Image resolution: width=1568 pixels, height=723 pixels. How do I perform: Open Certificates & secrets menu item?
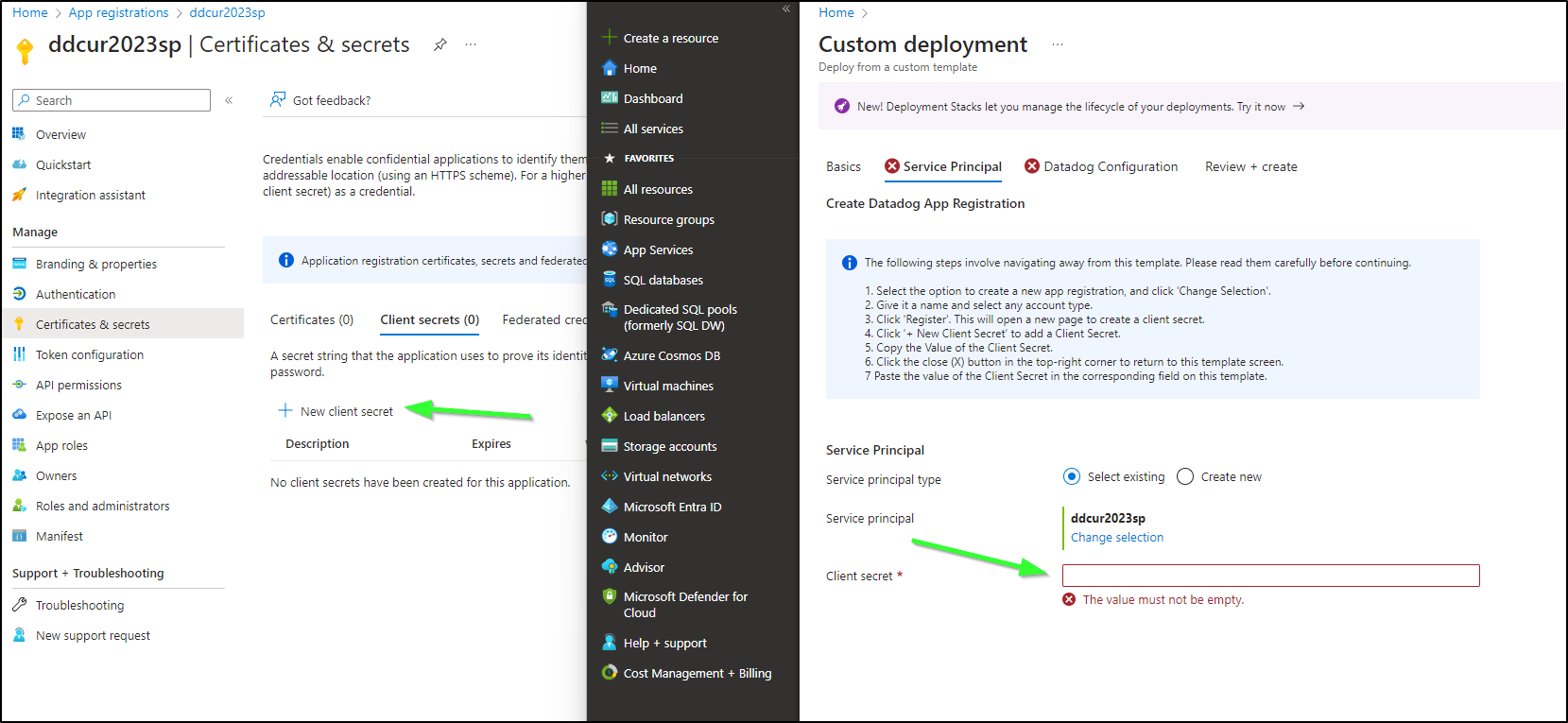(x=122, y=324)
